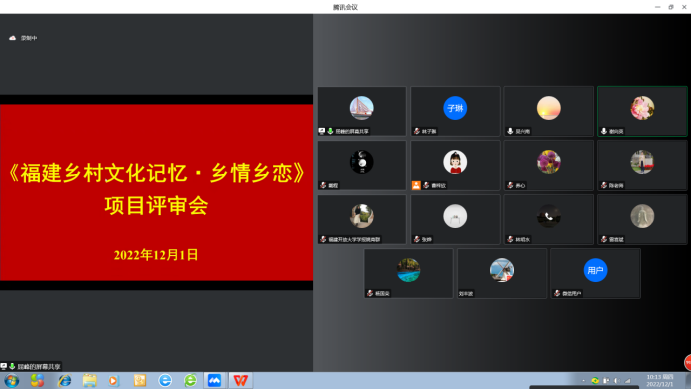This screenshot has width=692, height=389.
Task: Click the 项目评审会 slide heading
Action: (156, 206)
